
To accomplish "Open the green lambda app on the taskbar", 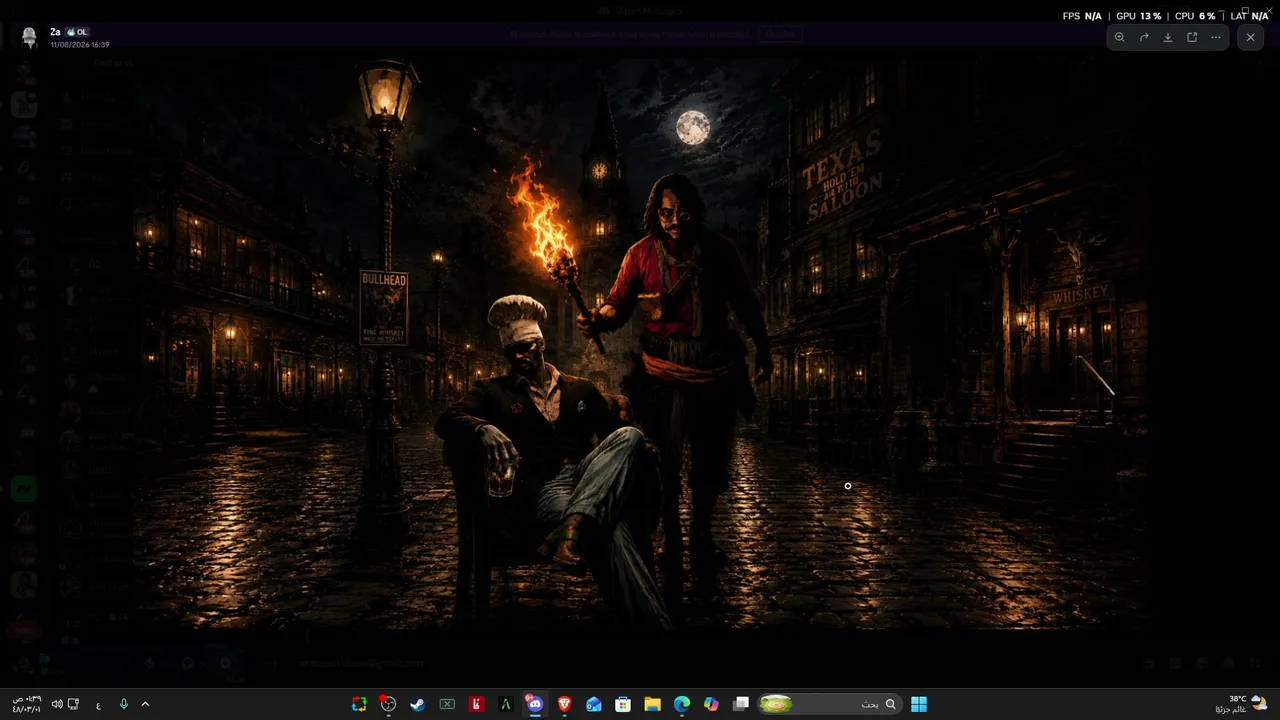I will 506,704.
